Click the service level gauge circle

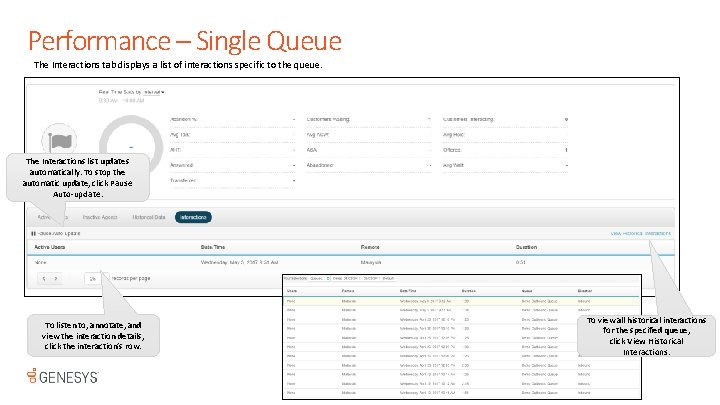pyautogui.click(x=131, y=147)
